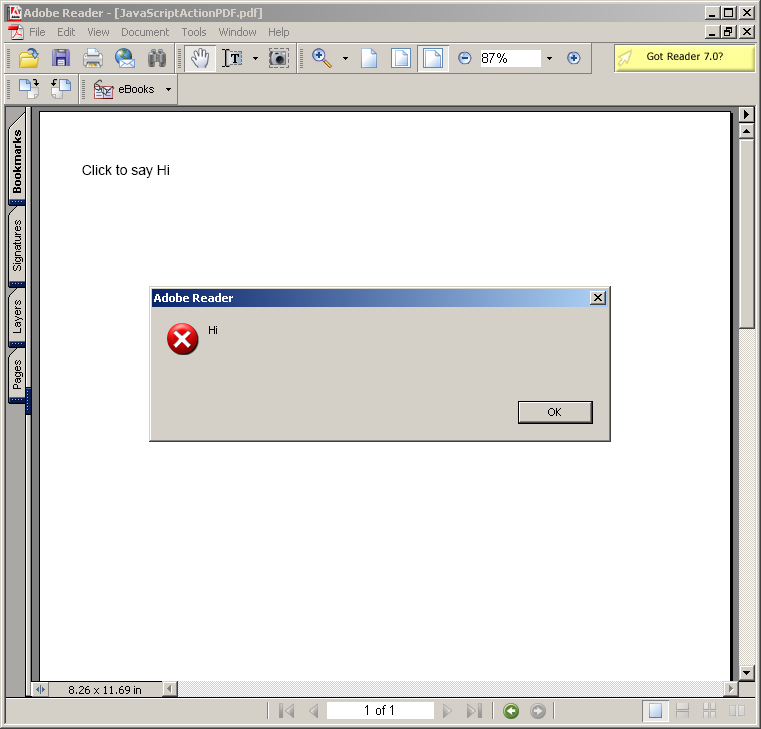Switch to the Bookmarks side tab
This screenshot has height=729, width=761.
(x=17, y=162)
